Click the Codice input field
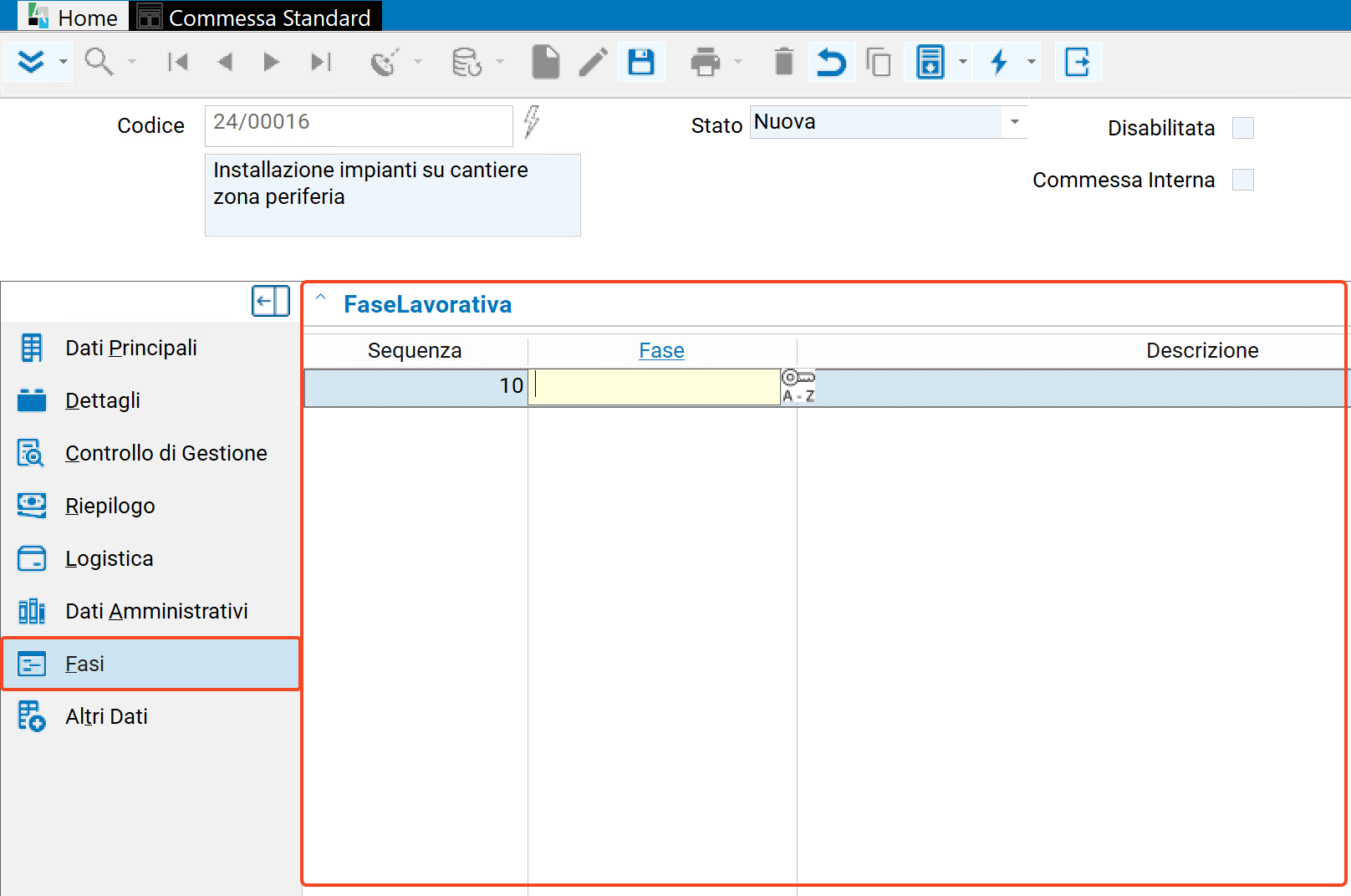The width and height of the screenshot is (1351, 896). [x=359, y=125]
